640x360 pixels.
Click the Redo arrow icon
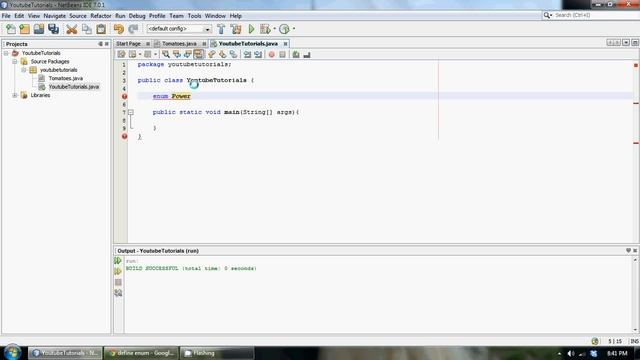pos(133,29)
